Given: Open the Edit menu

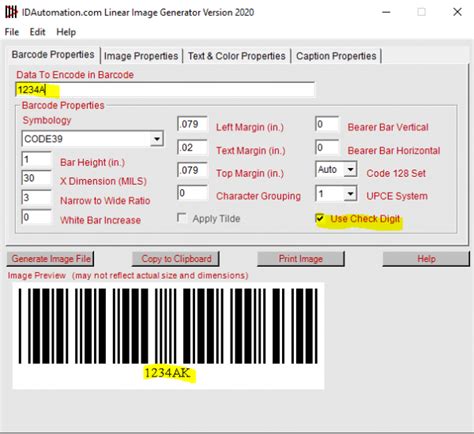Looking at the screenshot, I should (37, 32).
